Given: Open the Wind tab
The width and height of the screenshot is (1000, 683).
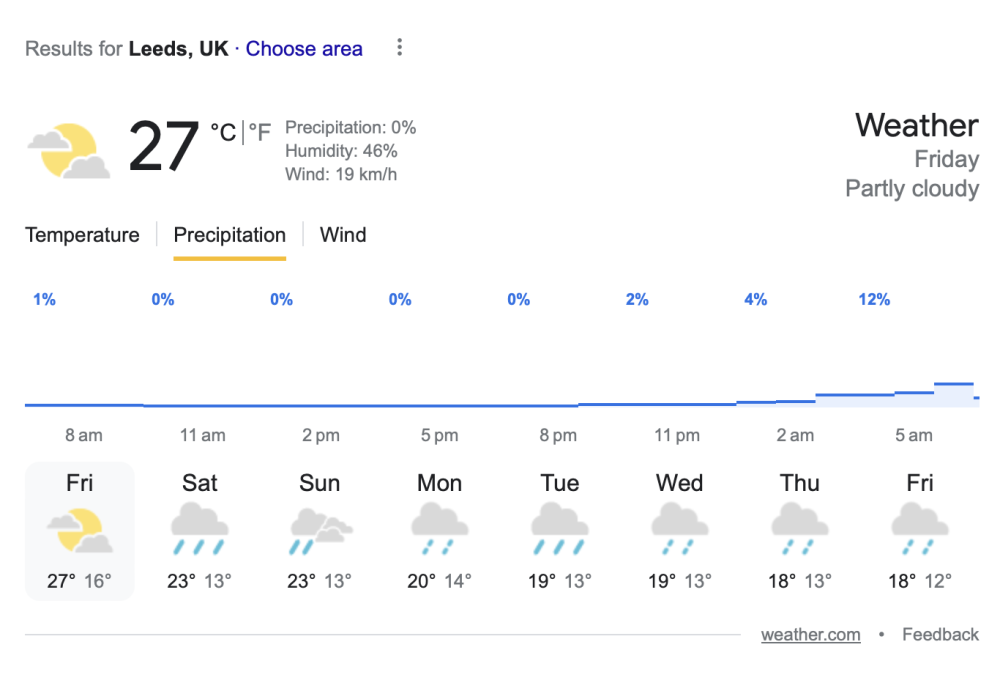Looking at the screenshot, I should click(343, 235).
